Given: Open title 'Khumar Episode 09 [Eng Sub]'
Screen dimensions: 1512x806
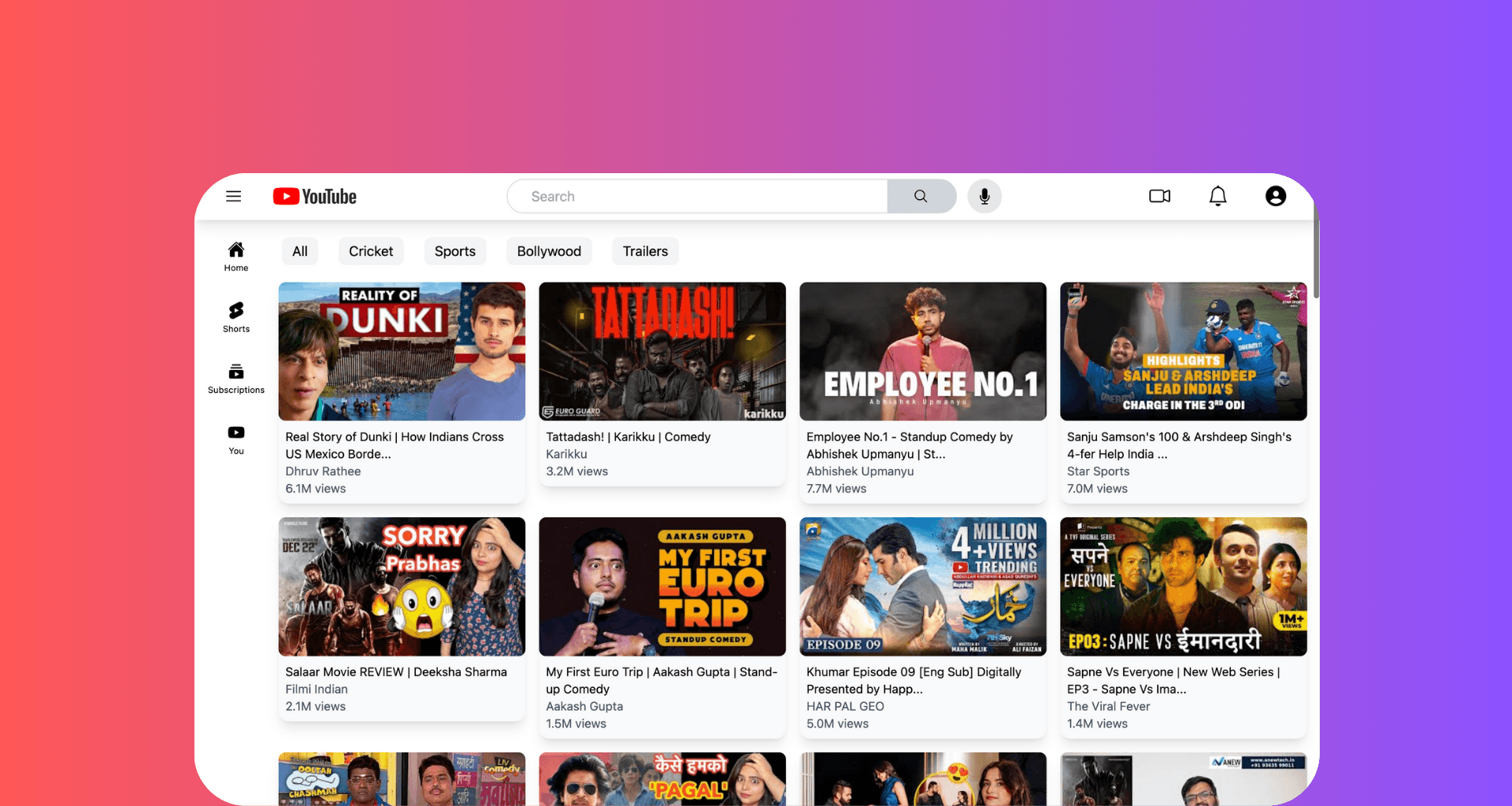Looking at the screenshot, I should coord(913,681).
